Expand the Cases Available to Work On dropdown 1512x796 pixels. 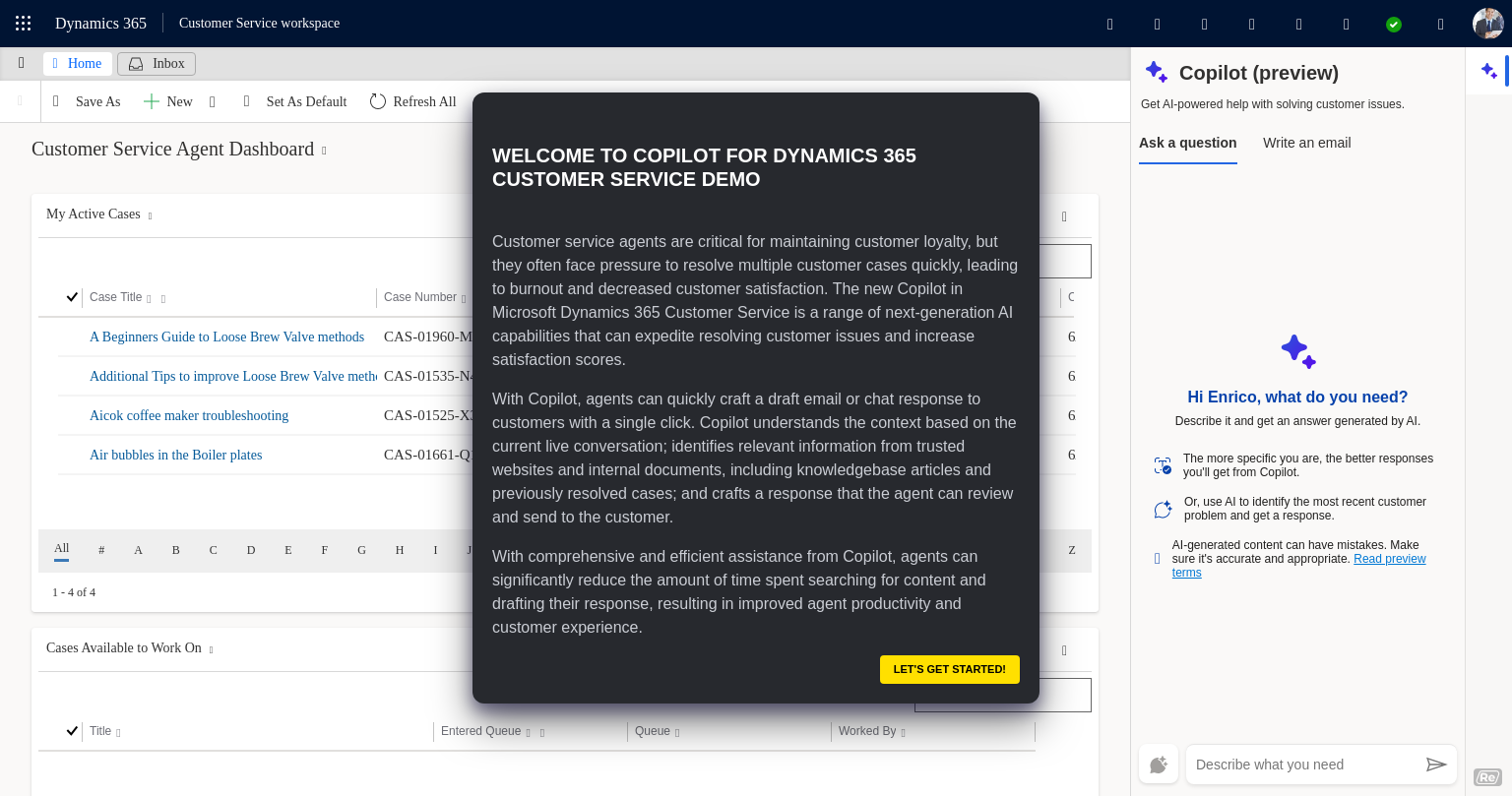[x=211, y=649]
